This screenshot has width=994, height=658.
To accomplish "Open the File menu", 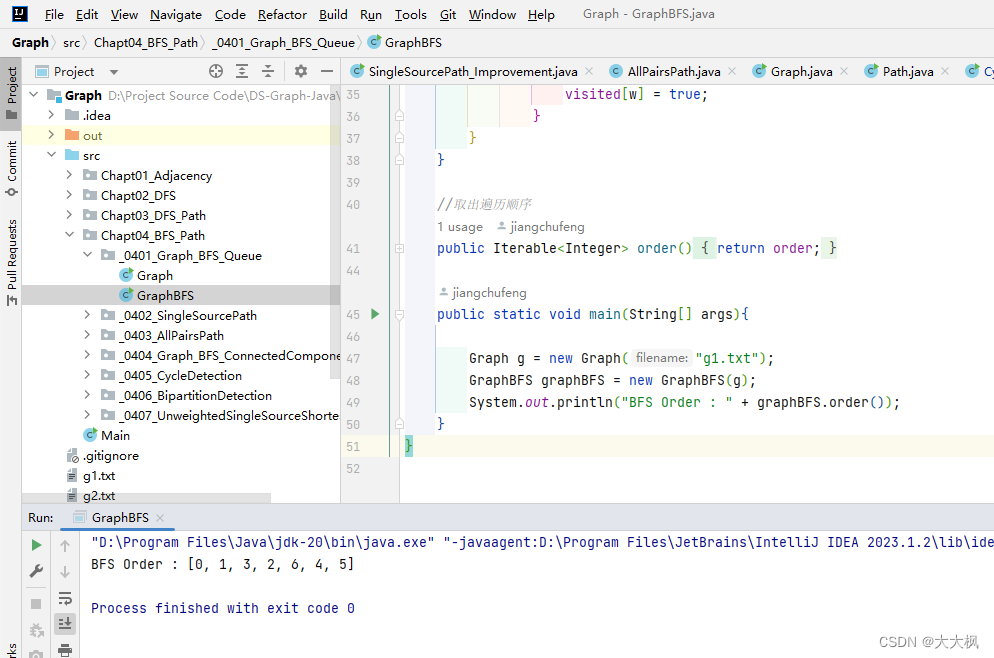I will pos(54,14).
